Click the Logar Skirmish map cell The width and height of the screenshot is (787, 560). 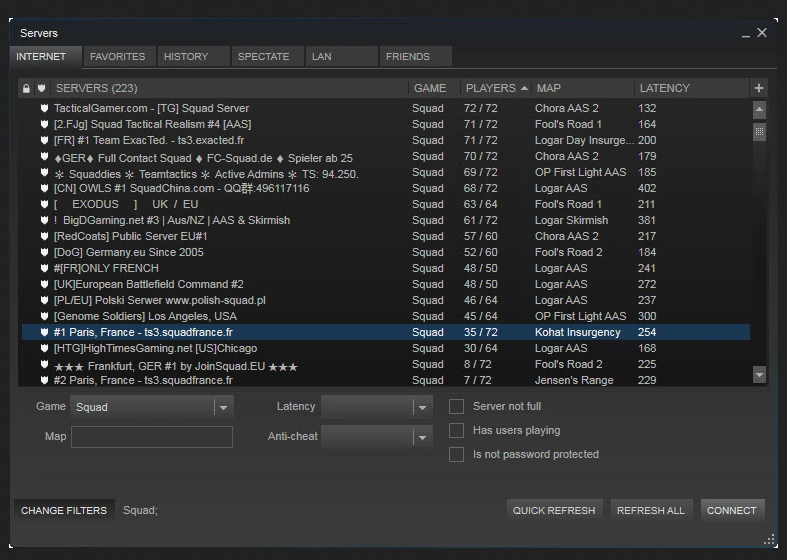[x=571, y=220]
